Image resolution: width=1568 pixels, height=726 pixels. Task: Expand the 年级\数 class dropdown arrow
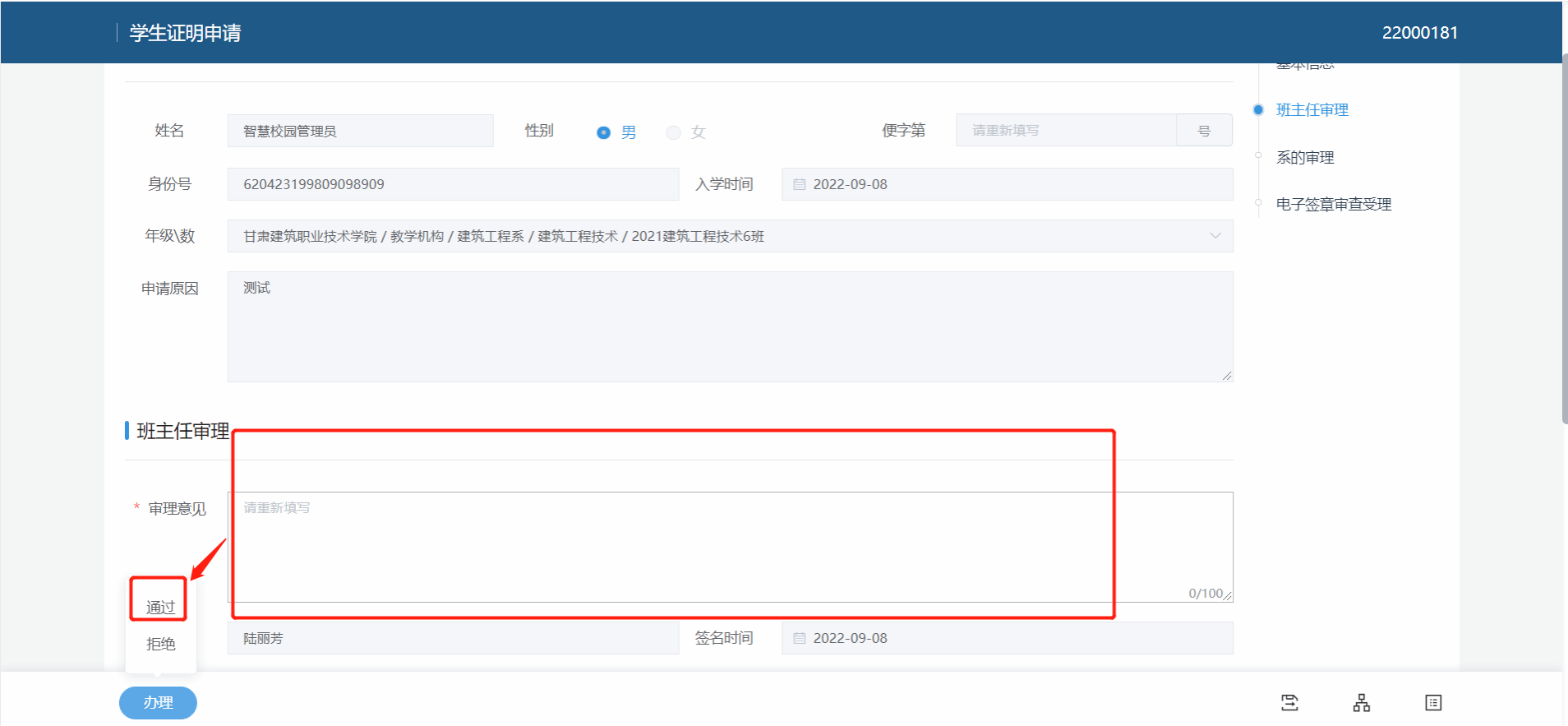1215,236
